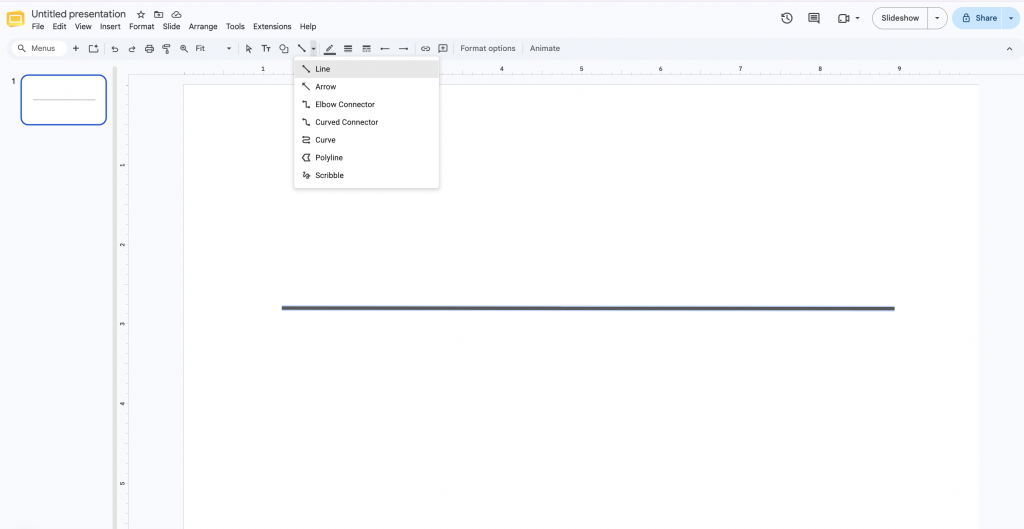Click the zoom magnifier icon
Image resolution: width=1024 pixels, height=529 pixels.
click(184, 48)
